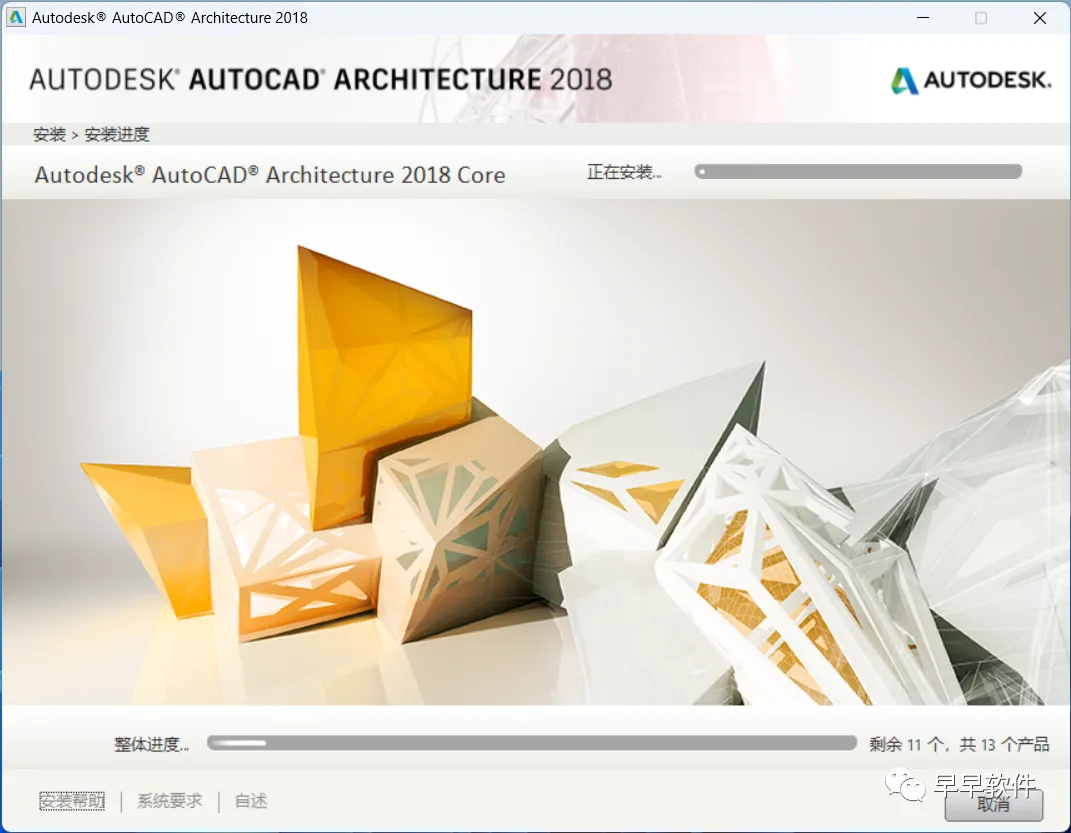Screen dimensions: 1071x833
Task: Click the Autodesk logo in the header
Action: click(x=970, y=81)
